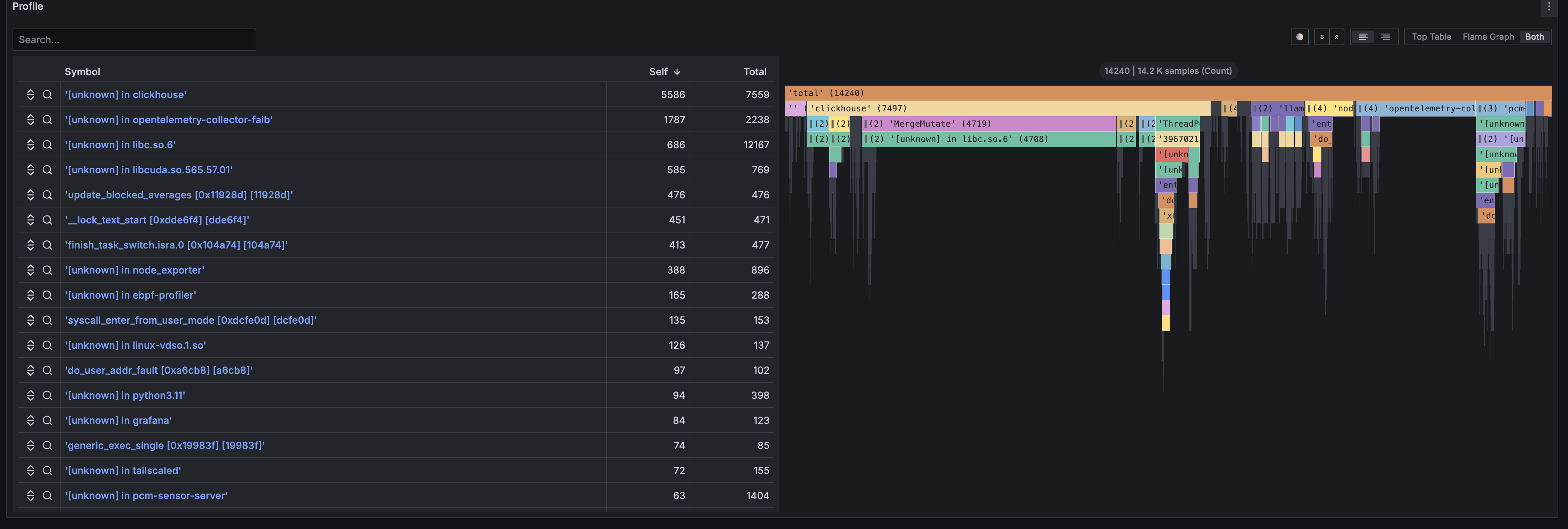Viewport: 1568px width, 529px height.
Task: Click the expand all groups double-chevron-down button
Action: [x=1321, y=37]
